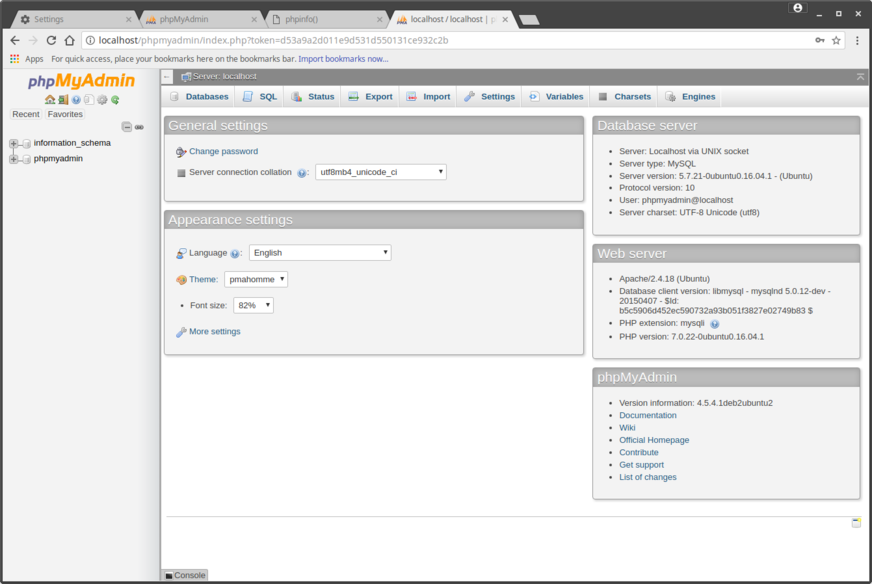The image size is (872, 584).
Task: Open the Wiki link
Action: (x=627, y=428)
